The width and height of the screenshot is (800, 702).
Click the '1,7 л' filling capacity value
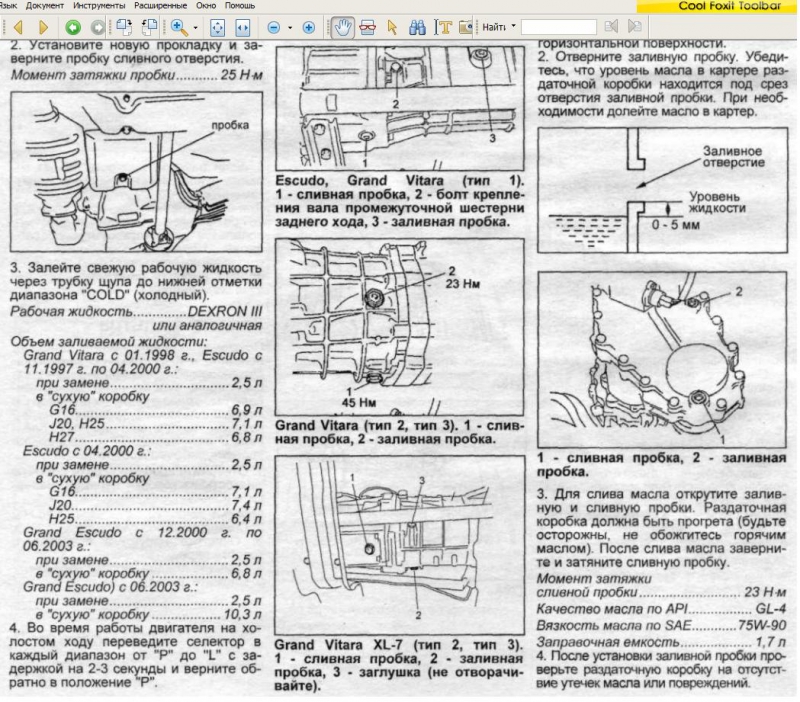770,642
